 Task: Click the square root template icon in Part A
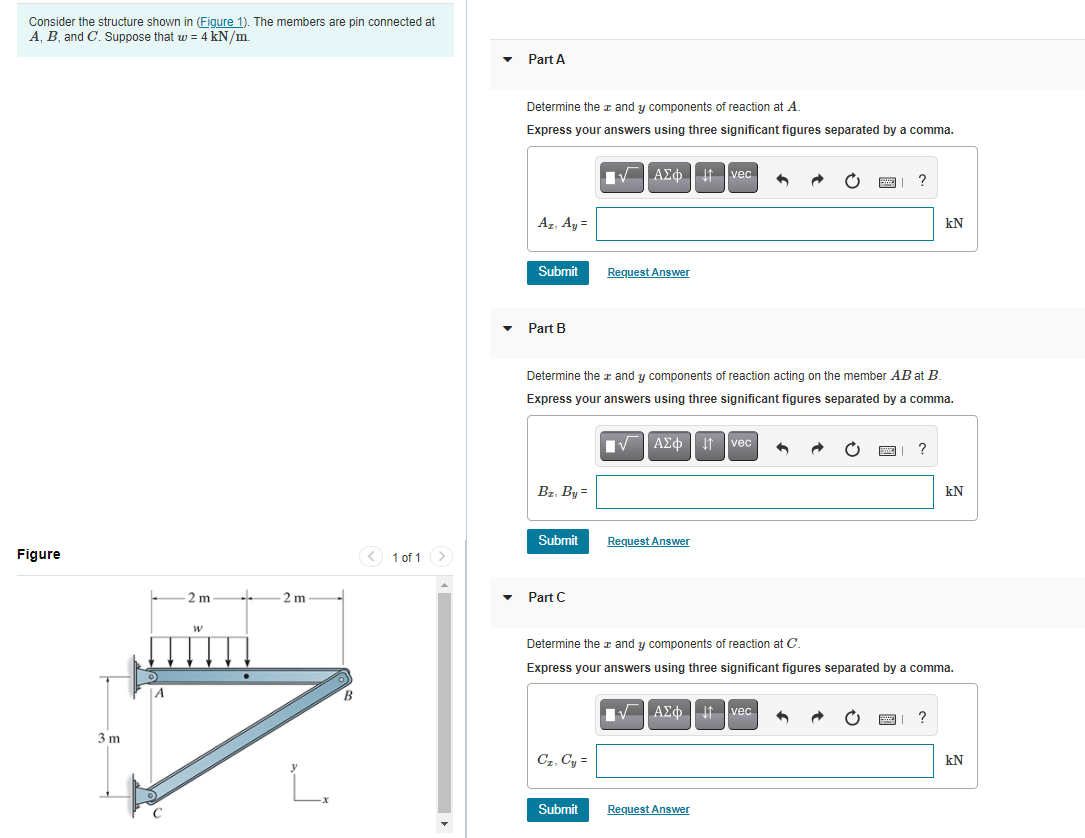[621, 176]
